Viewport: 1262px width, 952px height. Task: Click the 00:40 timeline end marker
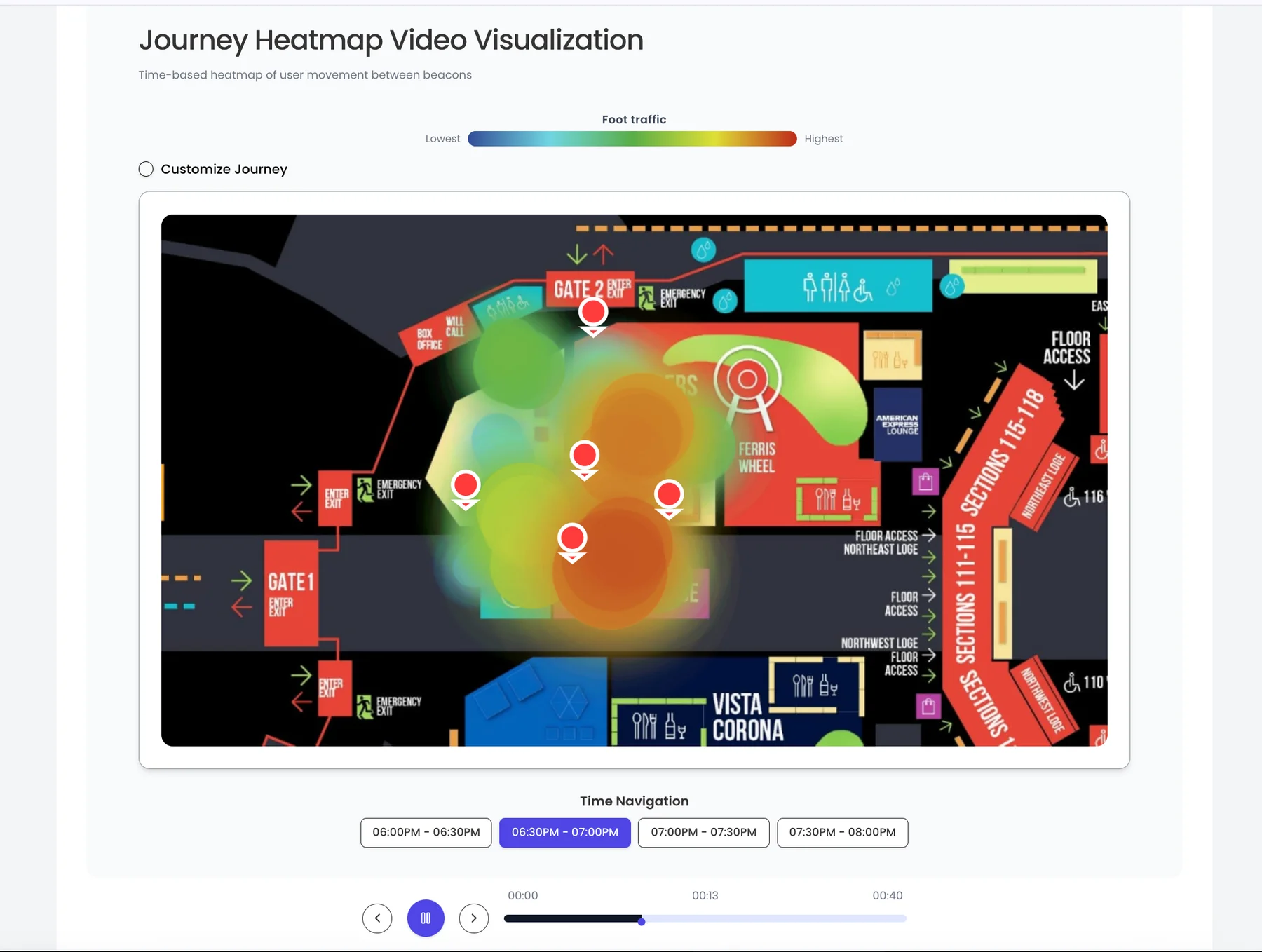887,895
